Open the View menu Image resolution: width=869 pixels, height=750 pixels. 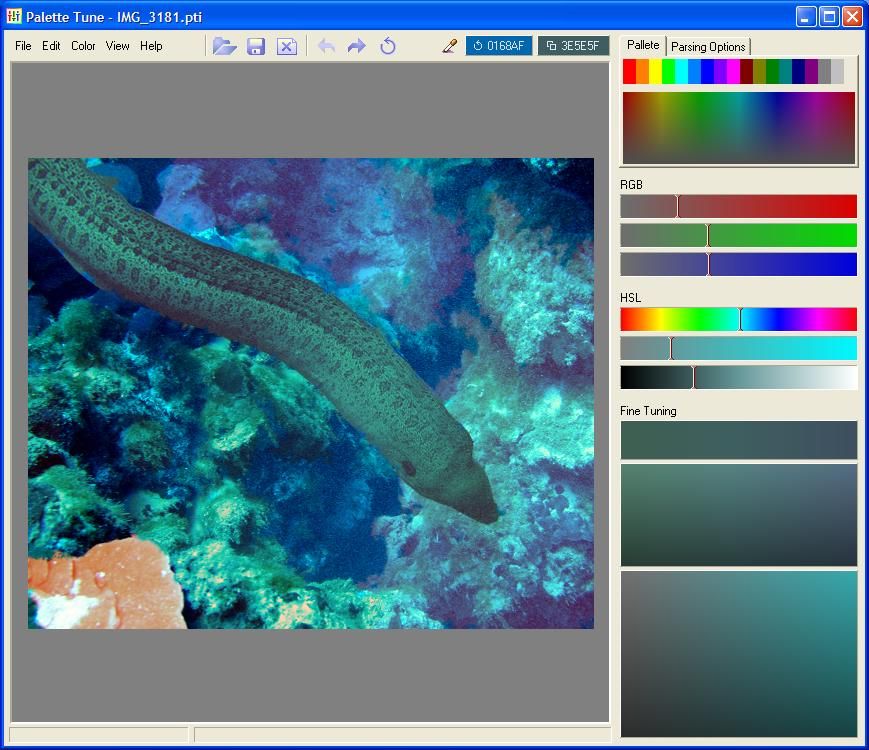click(117, 45)
